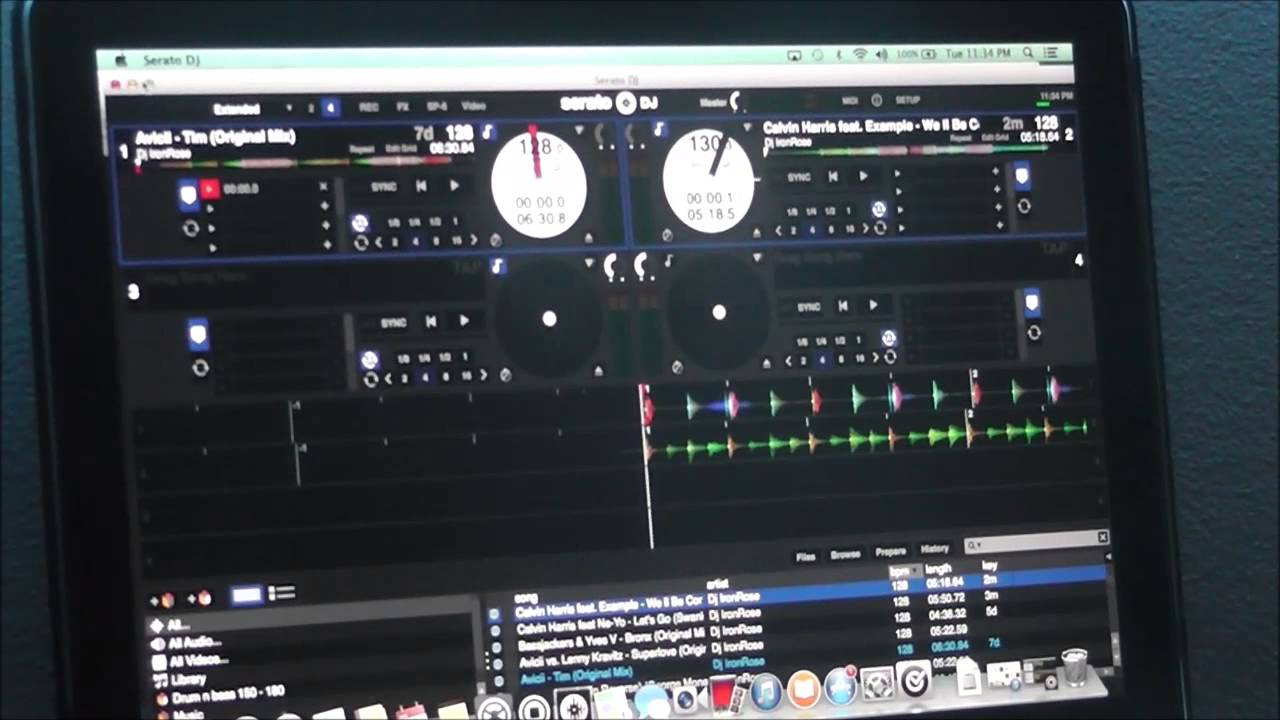Delete deck 1 first cue point (X)

click(x=323, y=187)
